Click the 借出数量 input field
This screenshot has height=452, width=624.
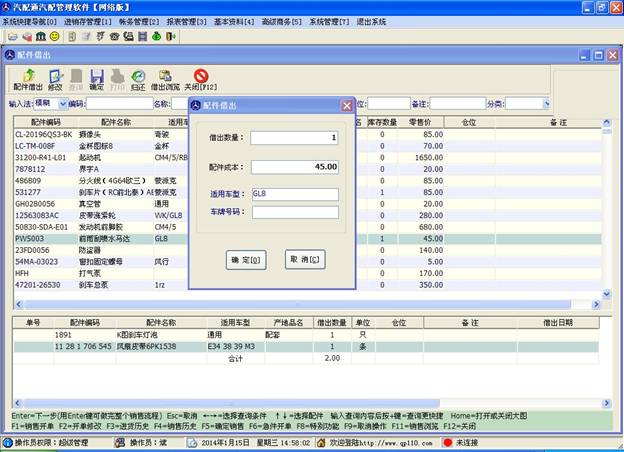(295, 138)
